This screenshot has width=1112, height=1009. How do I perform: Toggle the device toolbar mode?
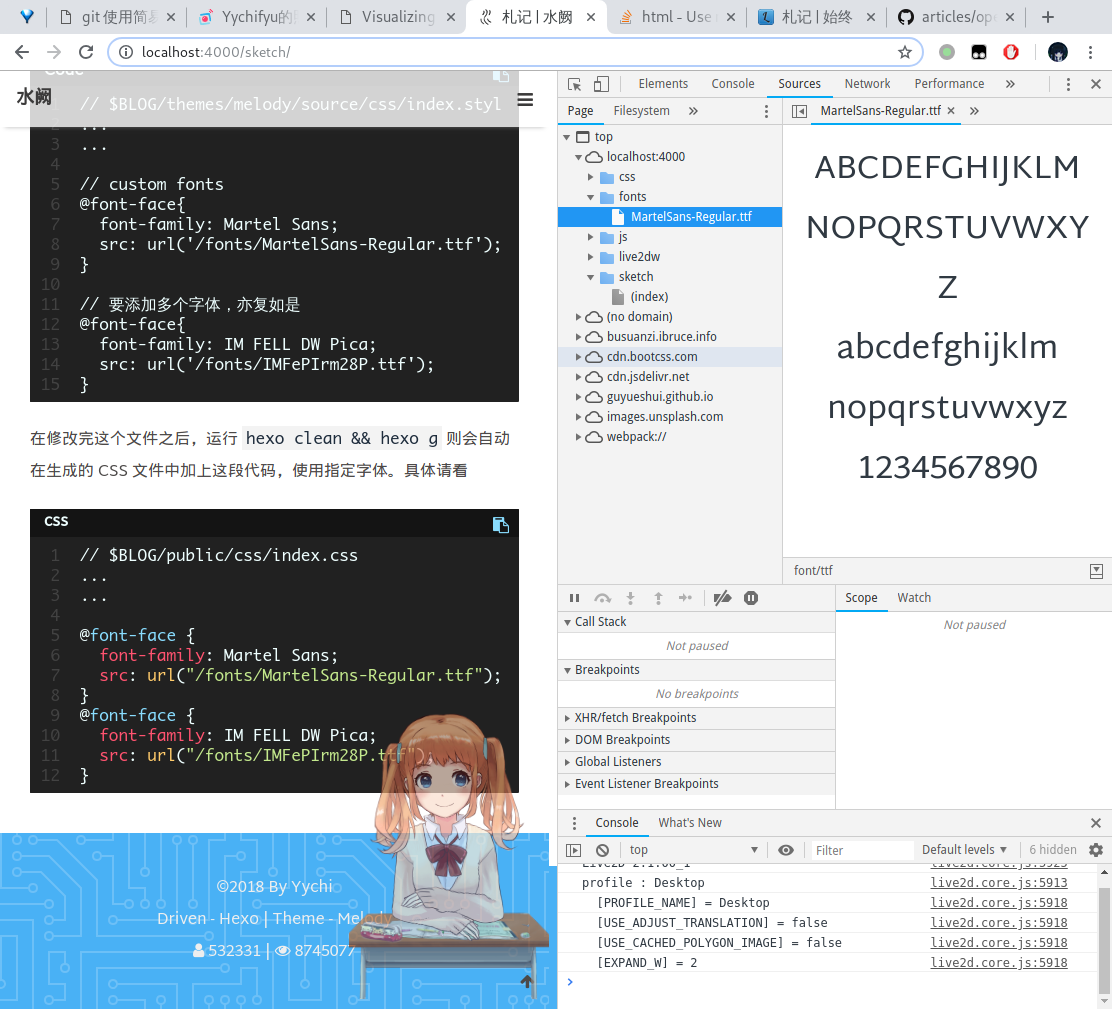[x=601, y=84]
